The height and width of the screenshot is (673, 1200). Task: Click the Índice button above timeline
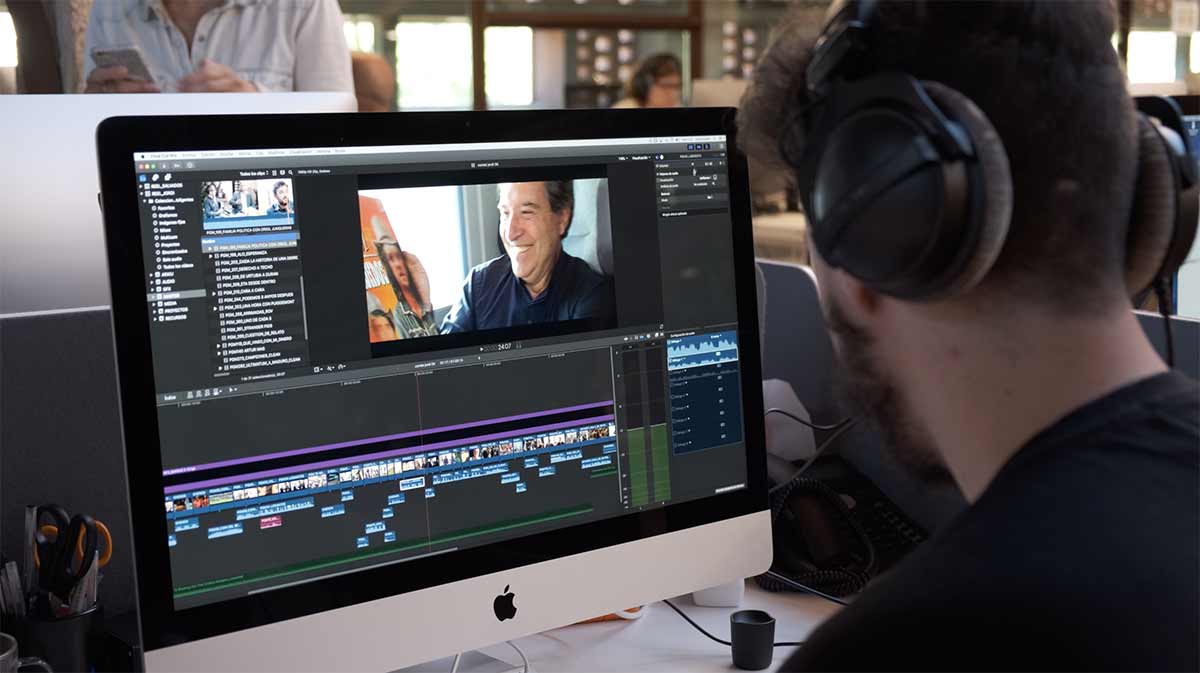tap(170, 397)
